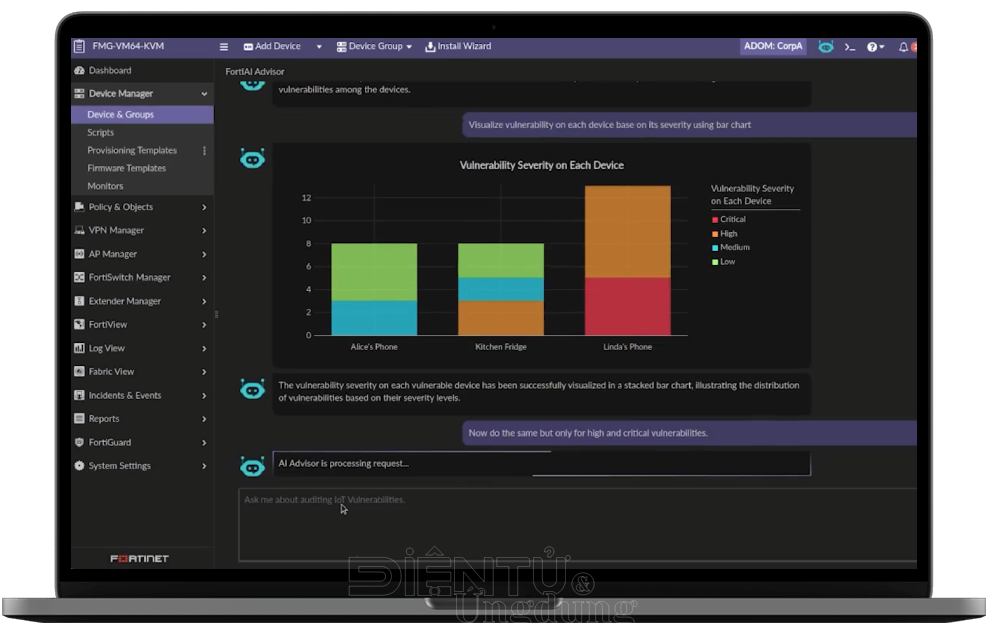Expand the Incidents & Events chevron

pos(204,396)
